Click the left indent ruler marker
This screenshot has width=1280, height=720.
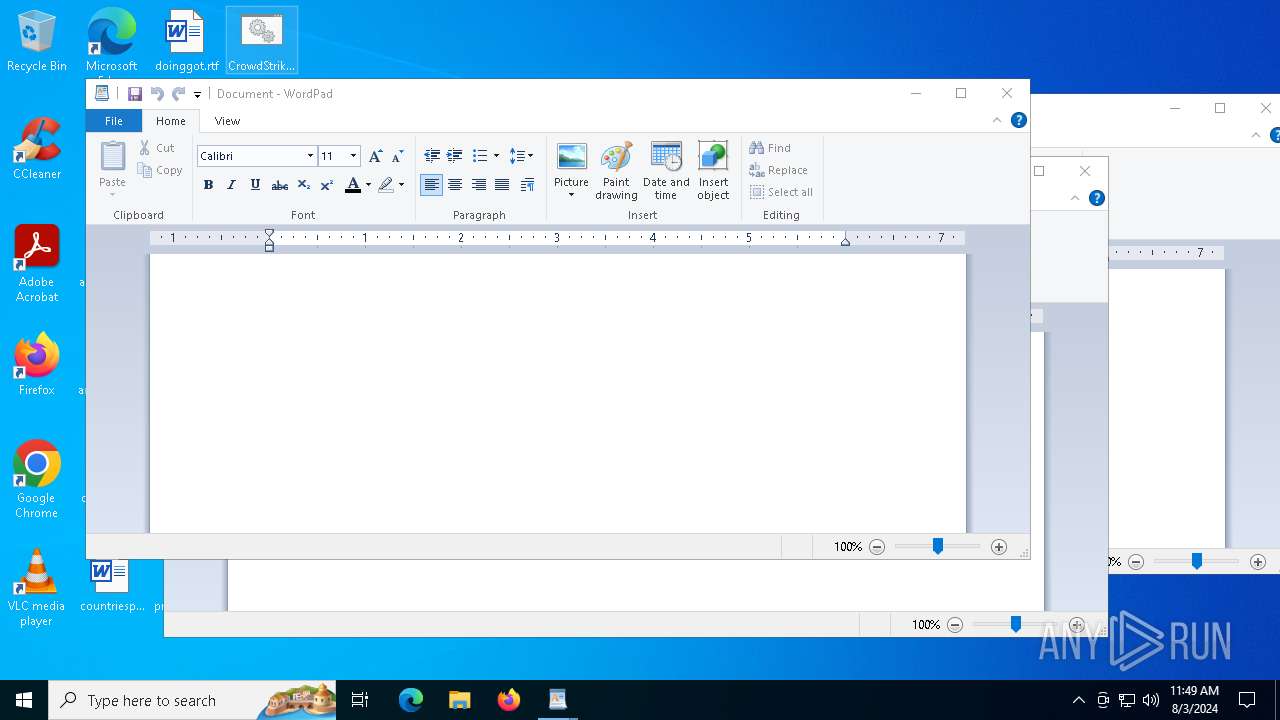tap(269, 240)
